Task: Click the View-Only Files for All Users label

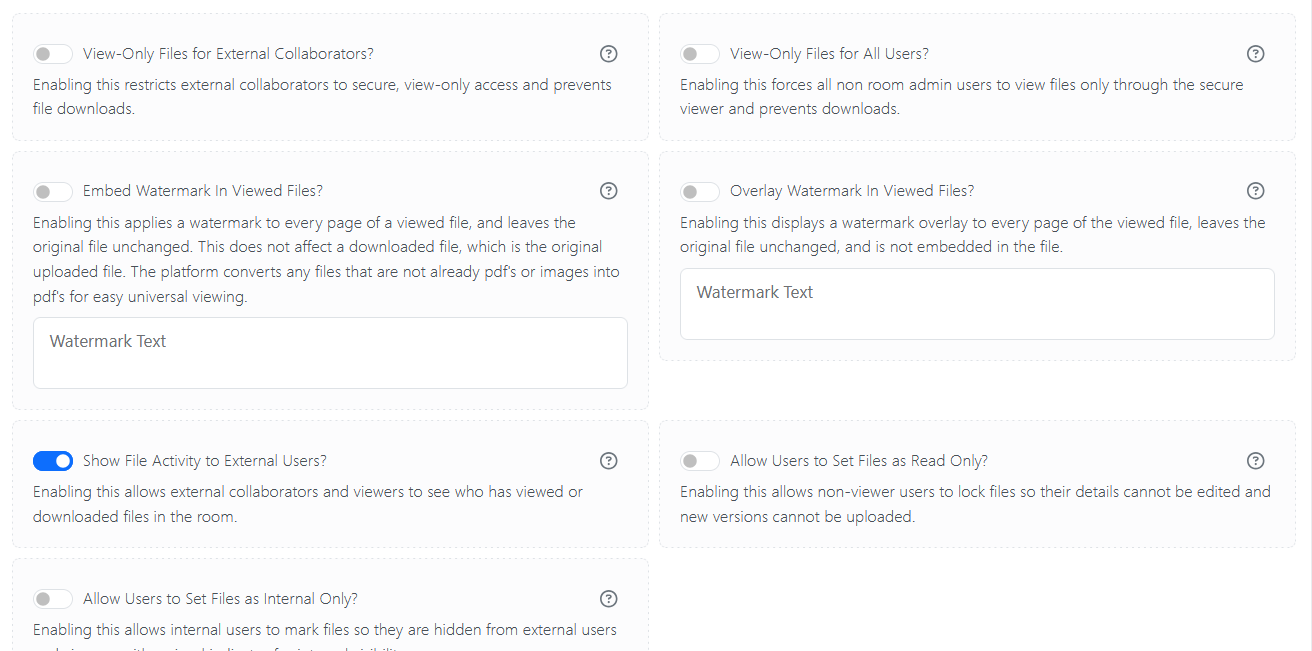Action: pyautogui.click(x=829, y=54)
